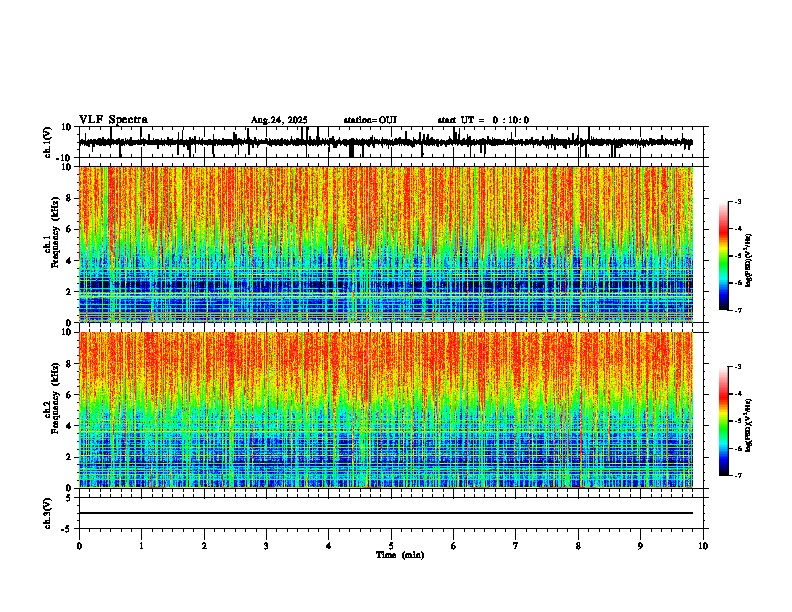
Task: Click the time axis tick label "4"
Action: coord(329,546)
